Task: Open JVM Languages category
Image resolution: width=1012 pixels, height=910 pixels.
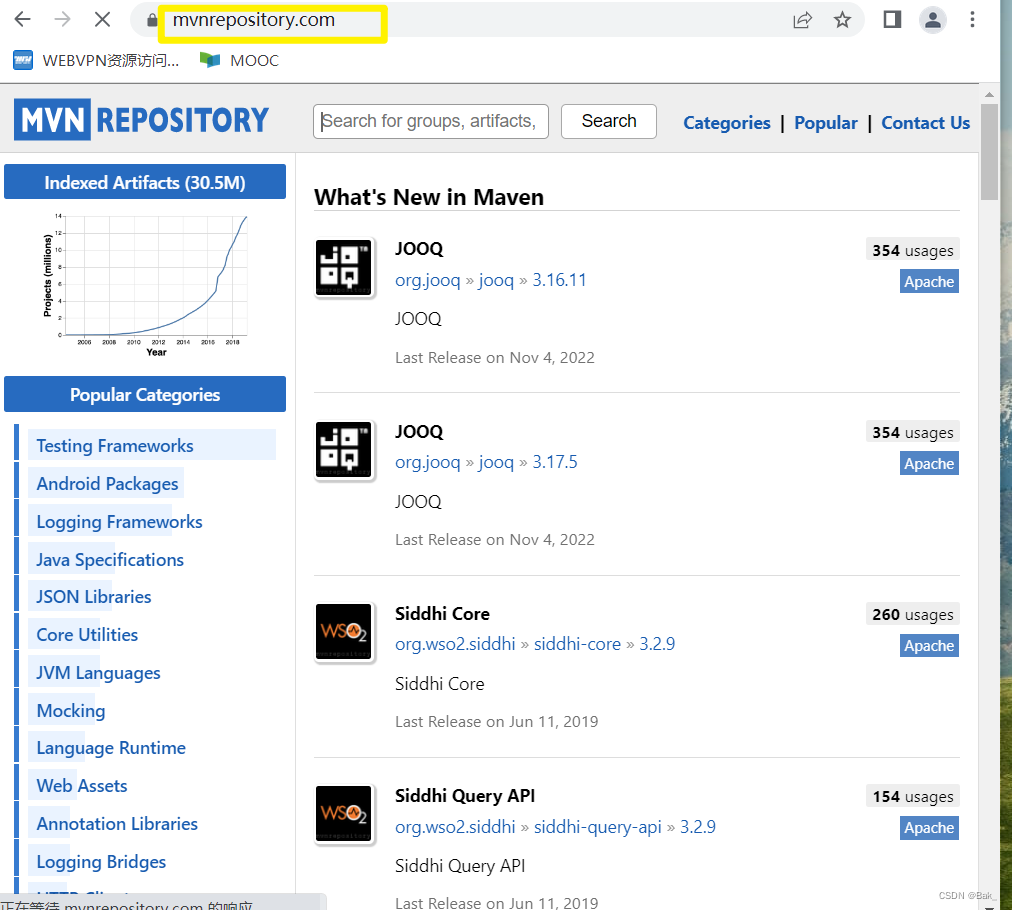Action: coord(98,673)
